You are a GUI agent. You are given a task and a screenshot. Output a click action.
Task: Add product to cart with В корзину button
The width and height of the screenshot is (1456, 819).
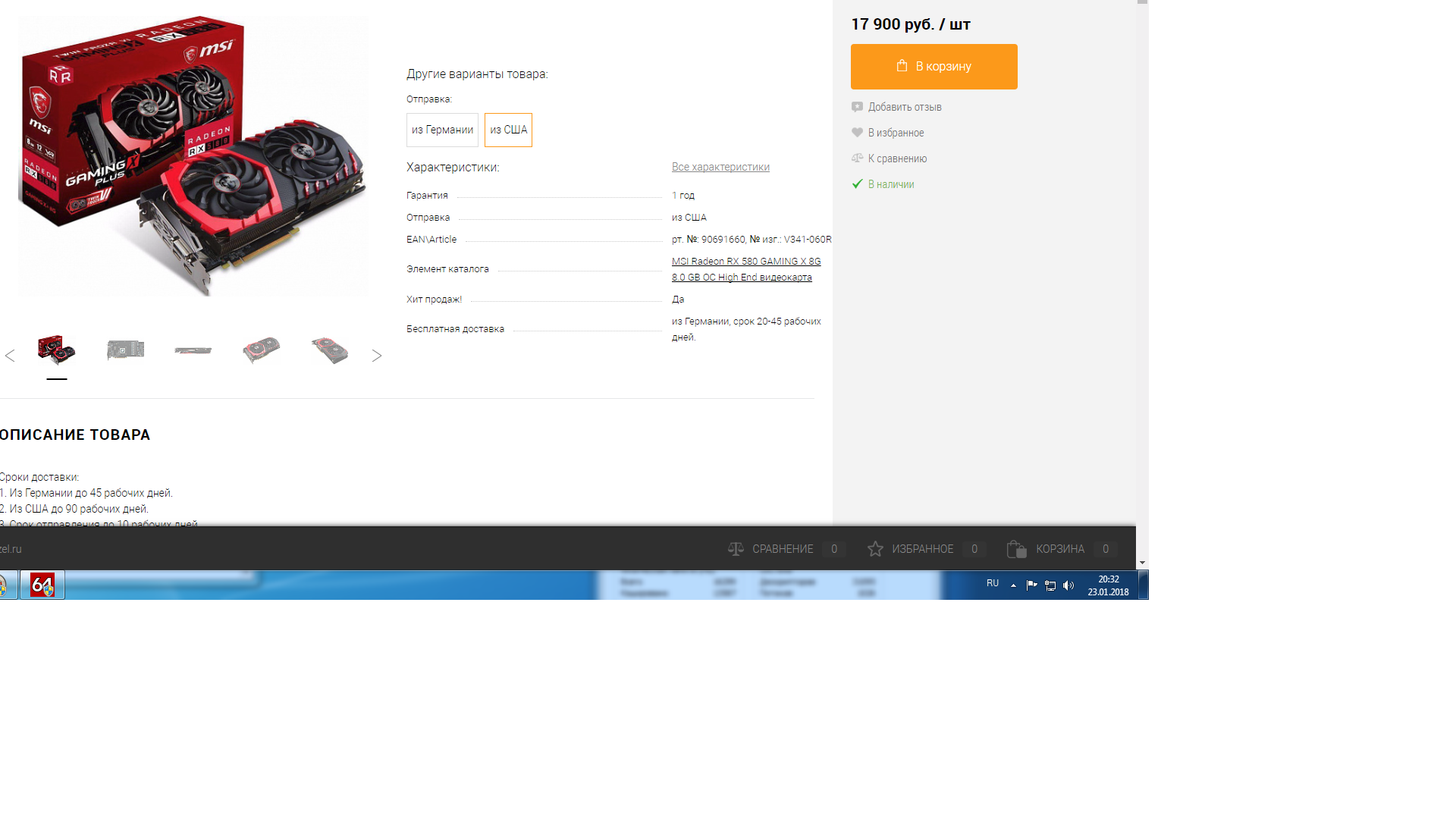point(934,67)
